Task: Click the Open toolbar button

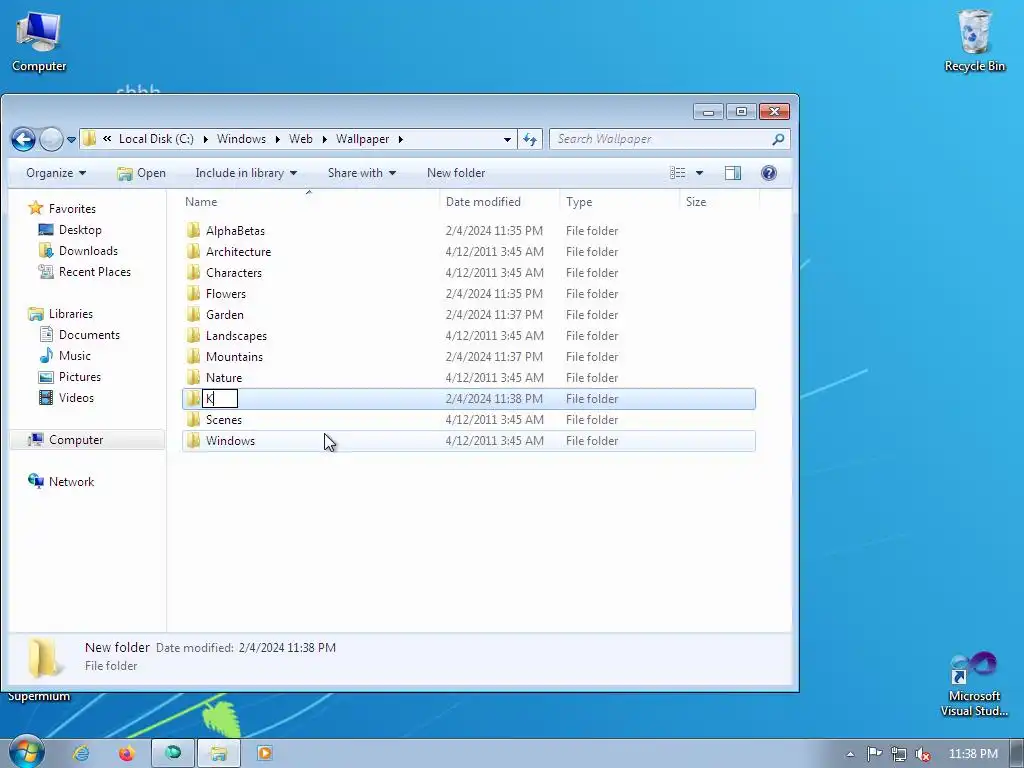Action: [x=141, y=173]
